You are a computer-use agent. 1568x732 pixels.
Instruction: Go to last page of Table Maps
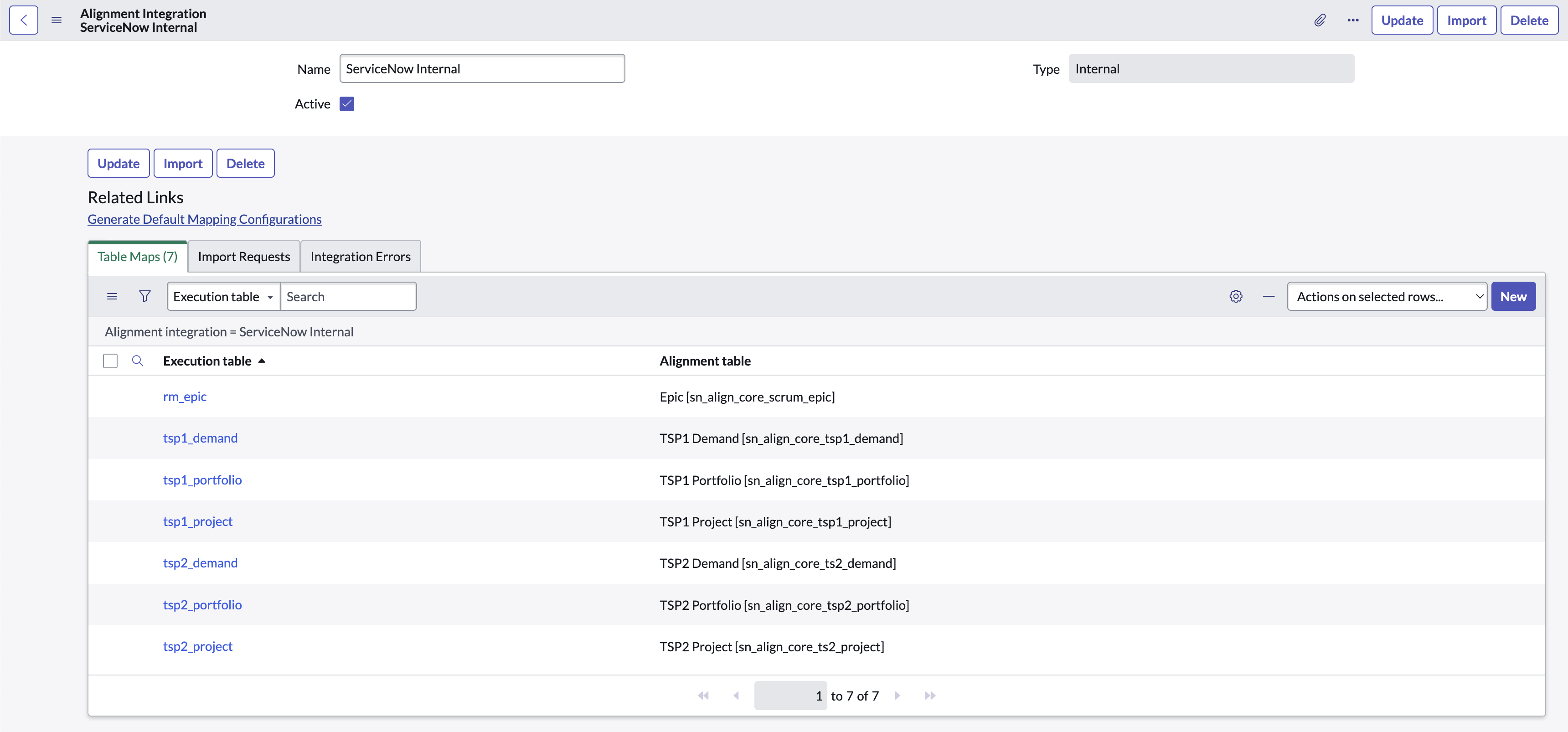pos(930,696)
